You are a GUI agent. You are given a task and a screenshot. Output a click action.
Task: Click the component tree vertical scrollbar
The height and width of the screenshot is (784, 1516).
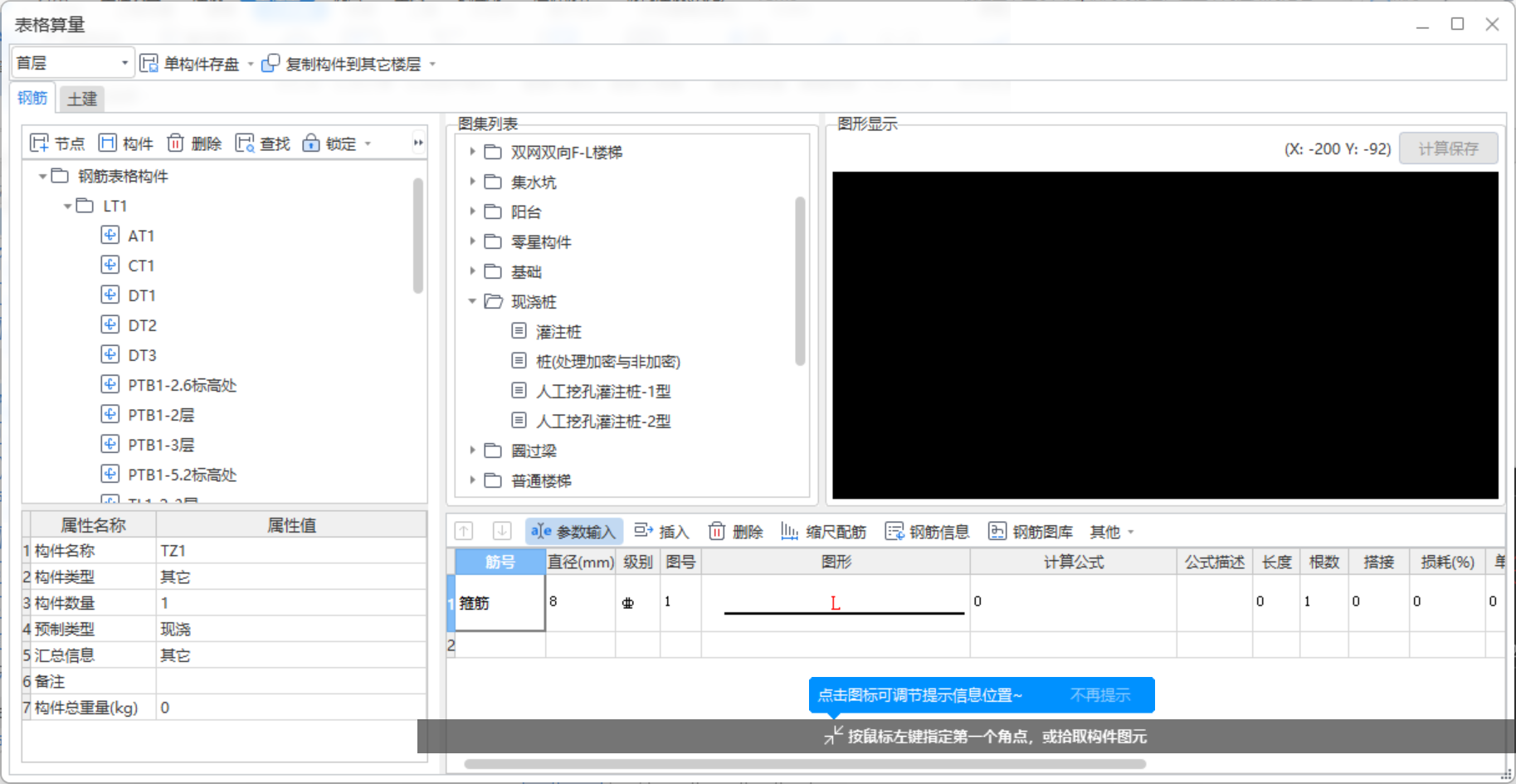point(418,236)
